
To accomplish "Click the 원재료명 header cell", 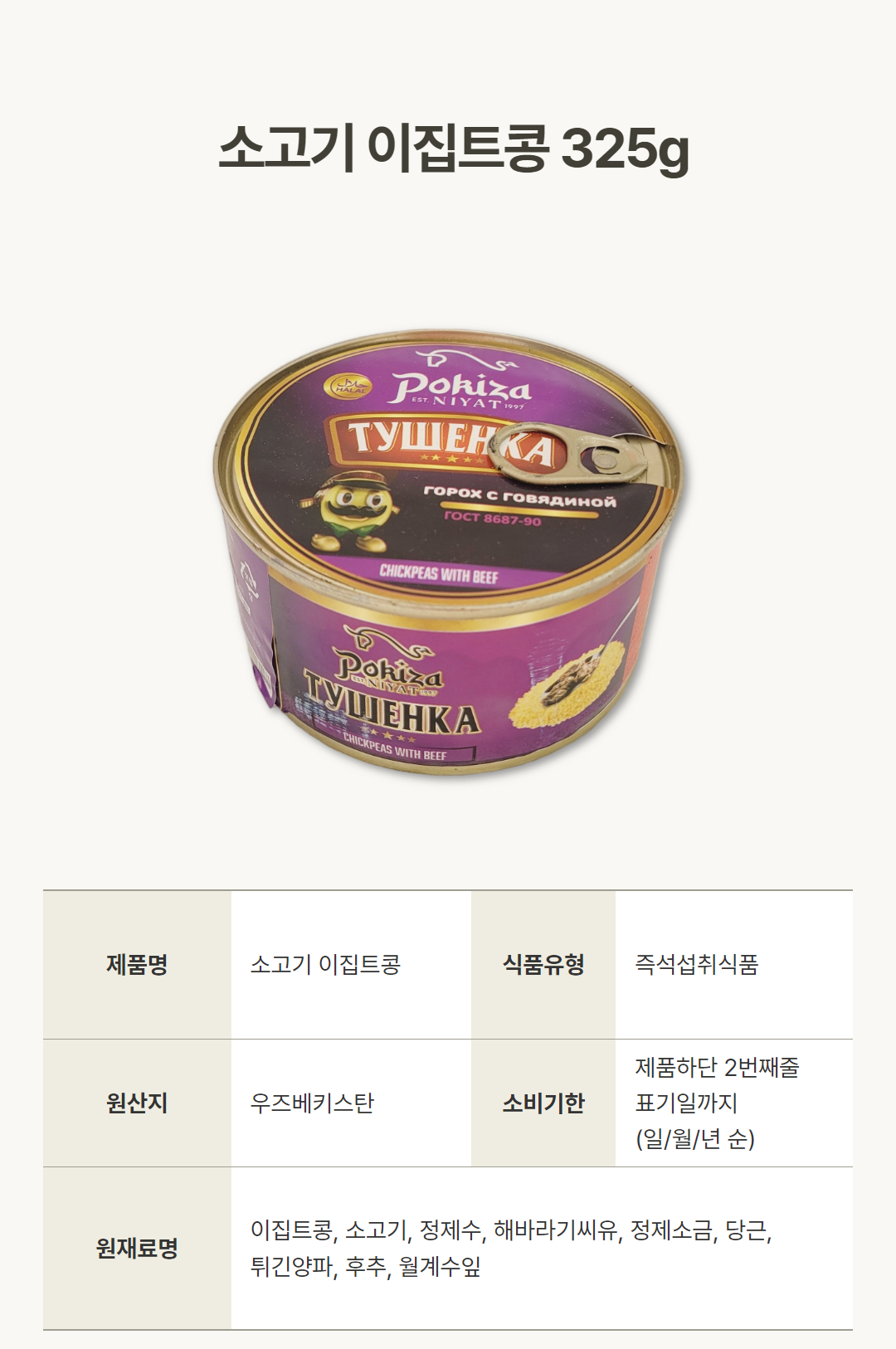I will pos(137,1248).
